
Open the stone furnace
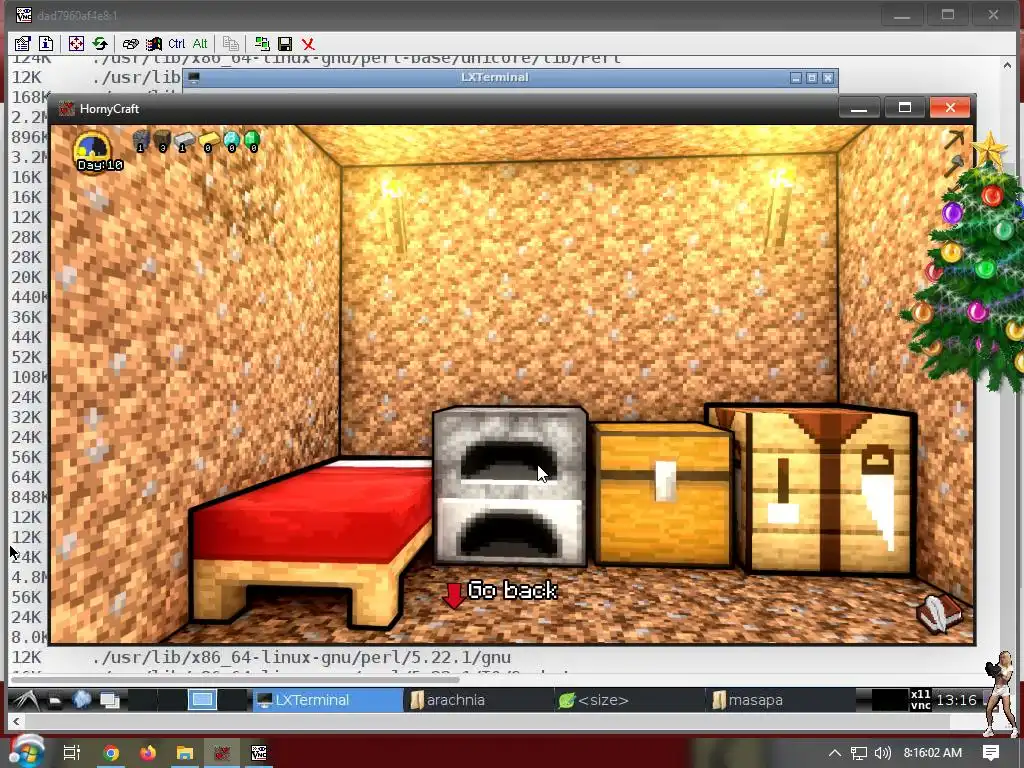(510, 486)
